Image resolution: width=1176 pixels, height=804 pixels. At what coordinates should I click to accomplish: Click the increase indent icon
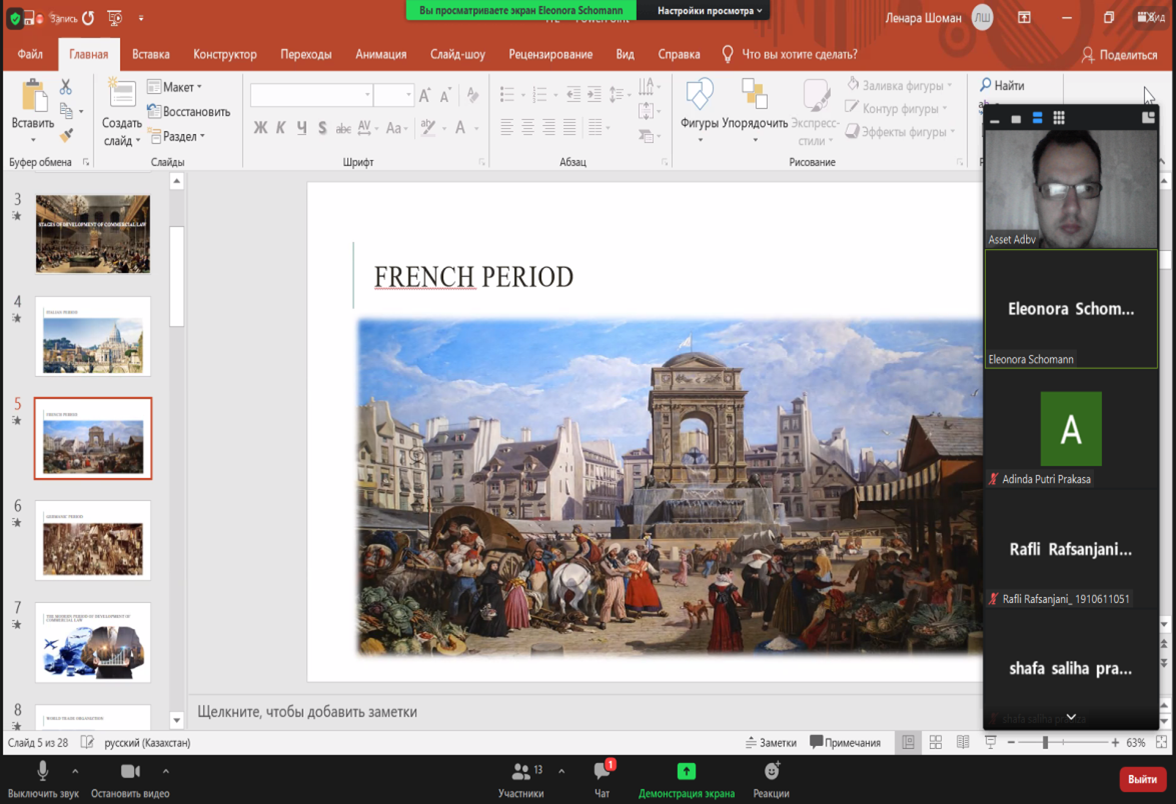pyautogui.click(x=594, y=94)
